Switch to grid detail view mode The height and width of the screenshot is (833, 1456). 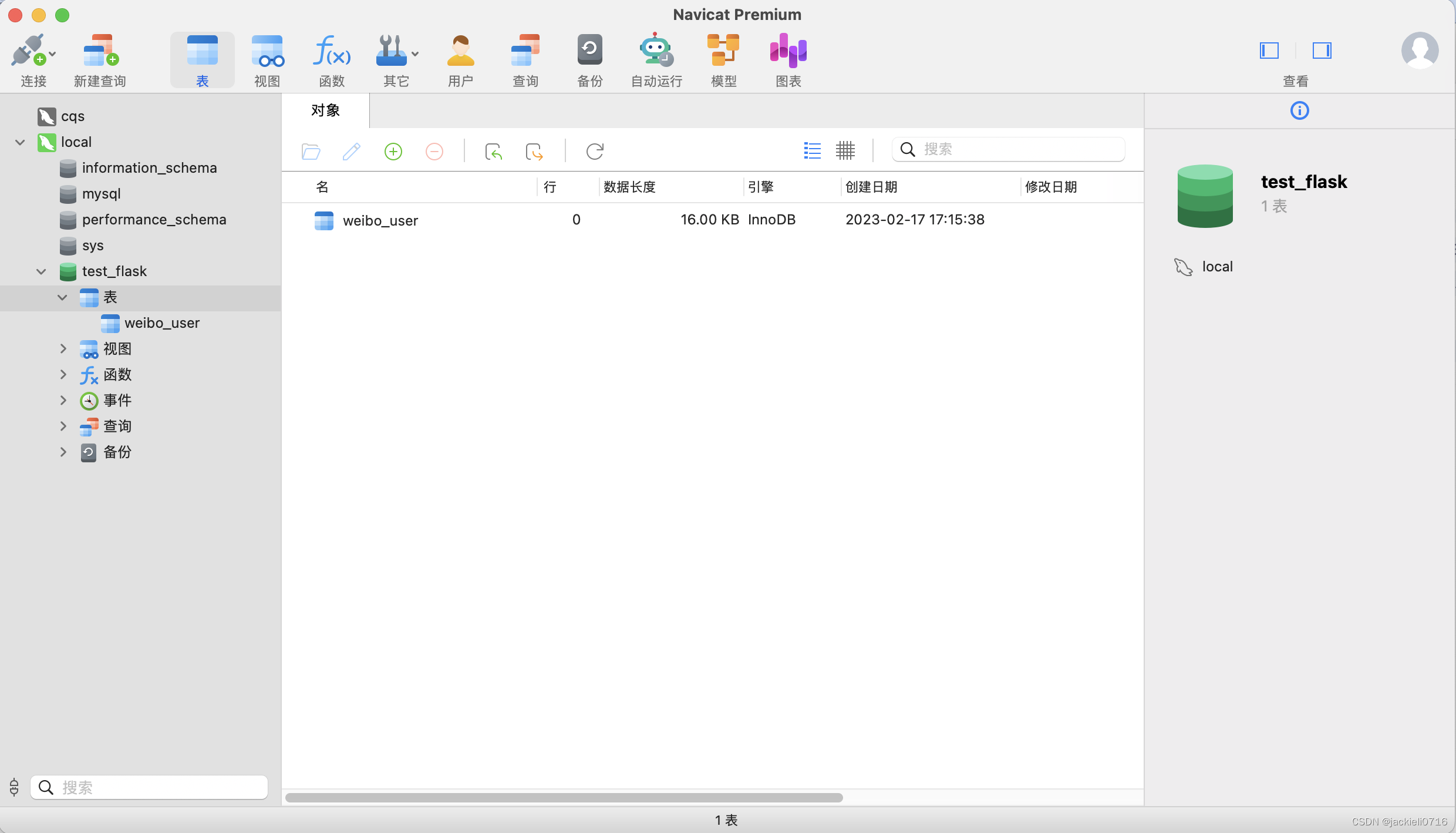[845, 151]
